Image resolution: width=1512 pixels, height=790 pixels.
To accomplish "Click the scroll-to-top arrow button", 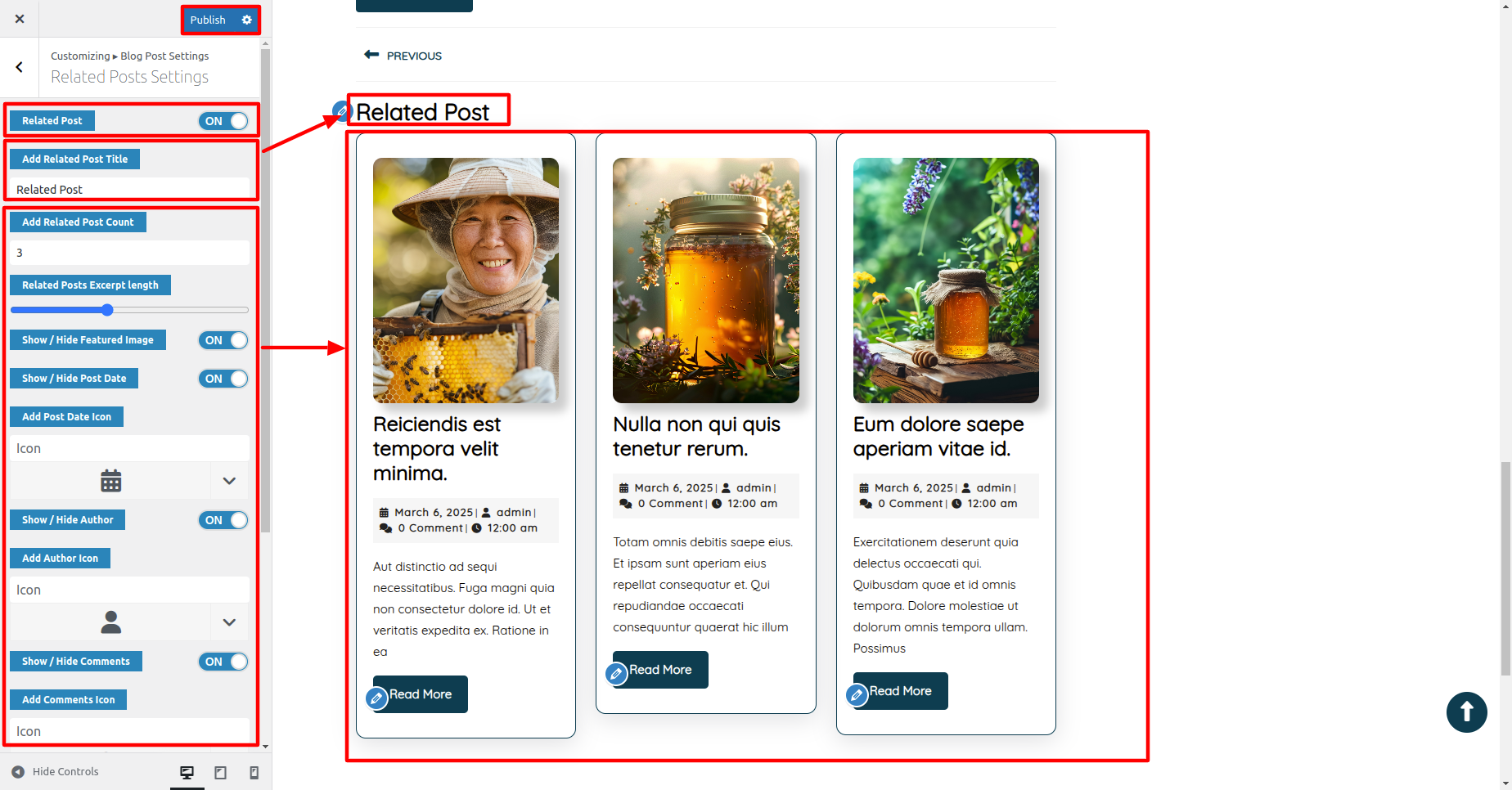I will coord(1466,712).
